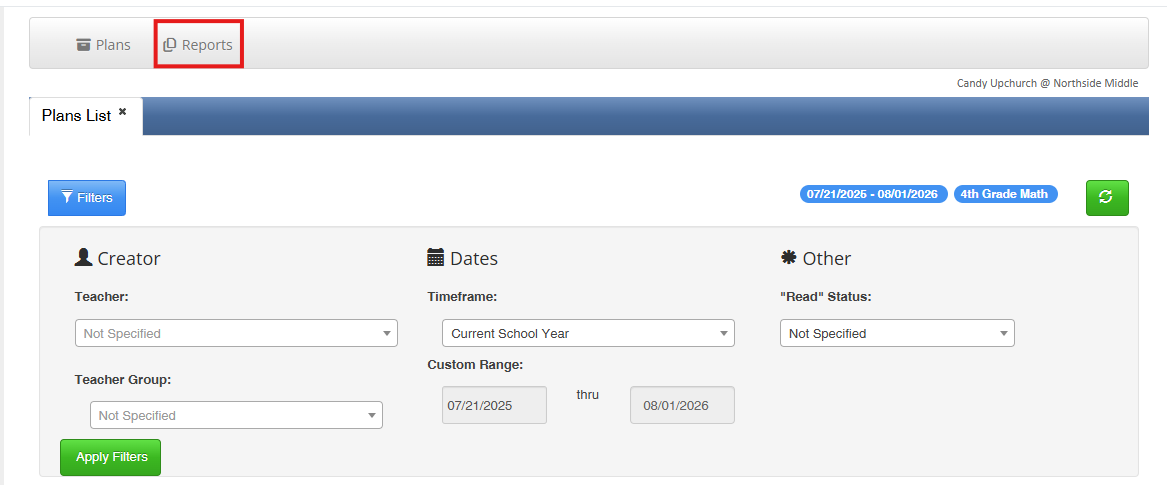Toggle the blue Filters button
The image size is (1167, 485).
tap(87, 198)
